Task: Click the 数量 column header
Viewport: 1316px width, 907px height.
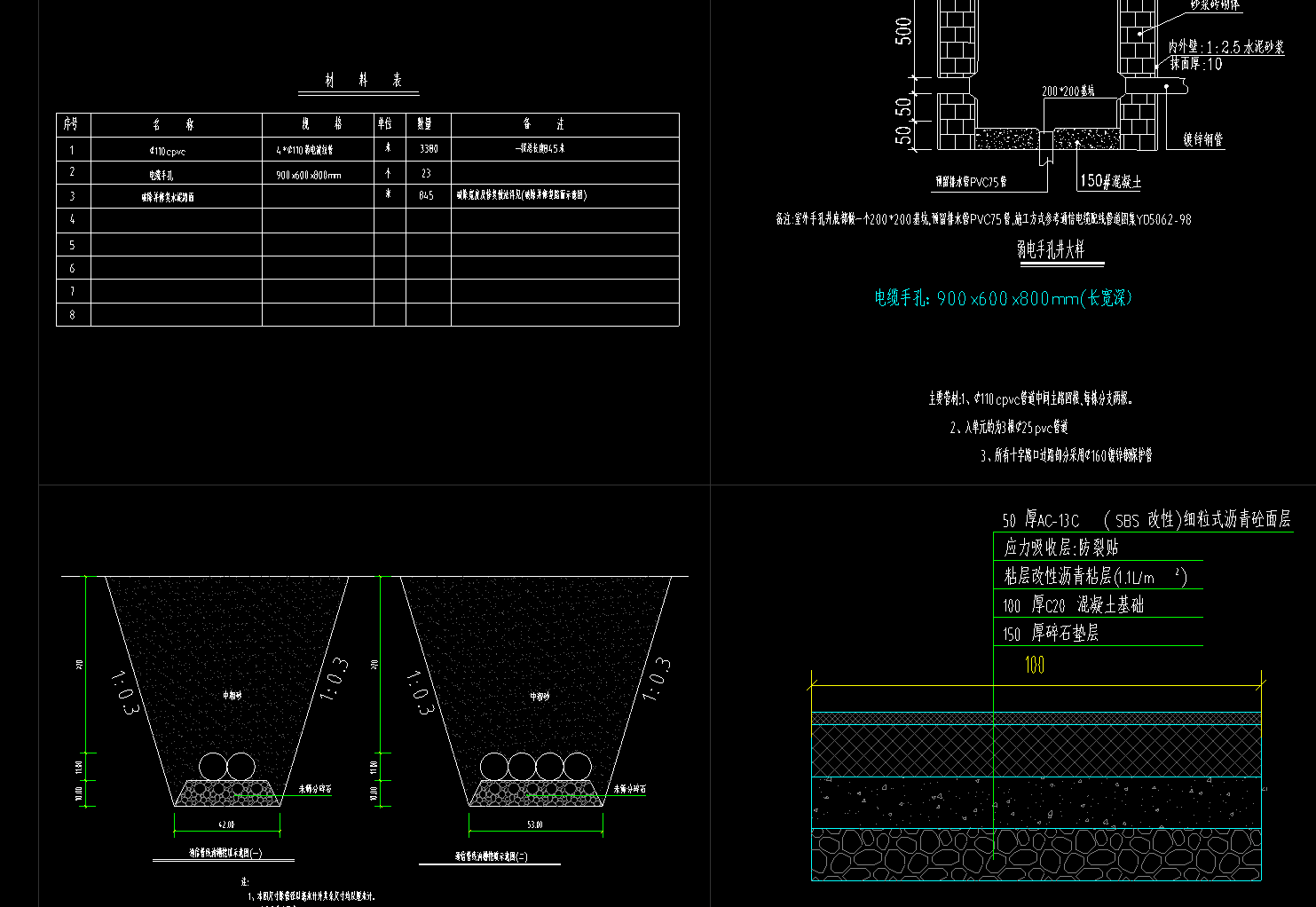Action: click(x=425, y=124)
